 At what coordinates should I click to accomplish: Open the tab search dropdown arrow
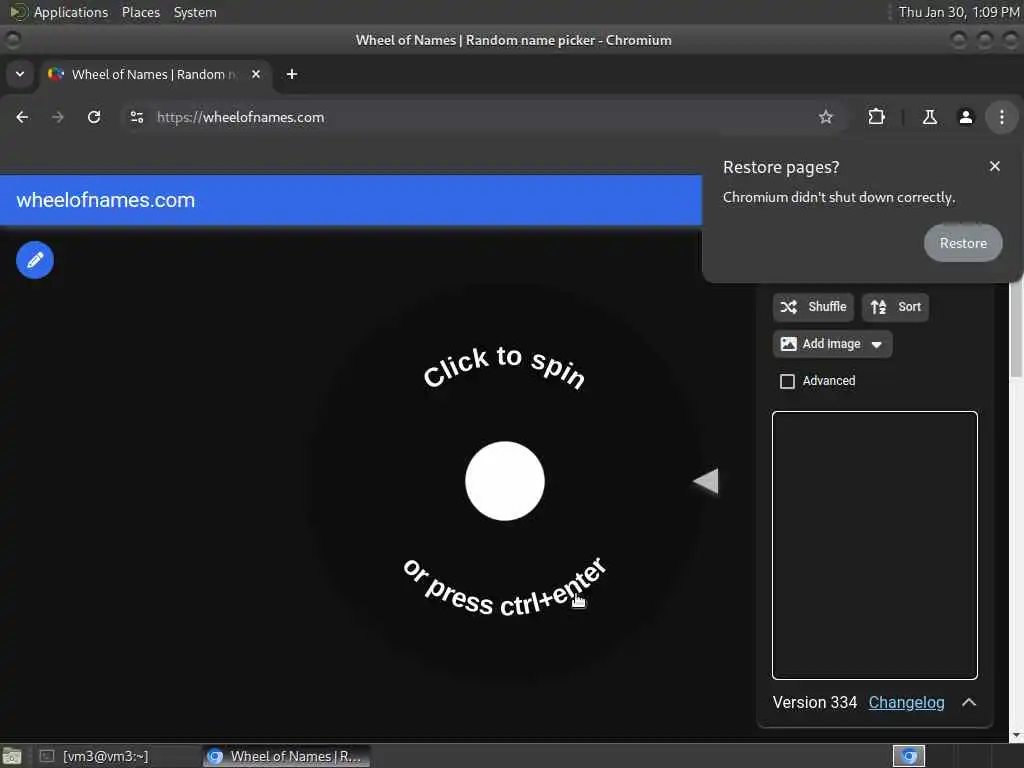click(x=20, y=74)
